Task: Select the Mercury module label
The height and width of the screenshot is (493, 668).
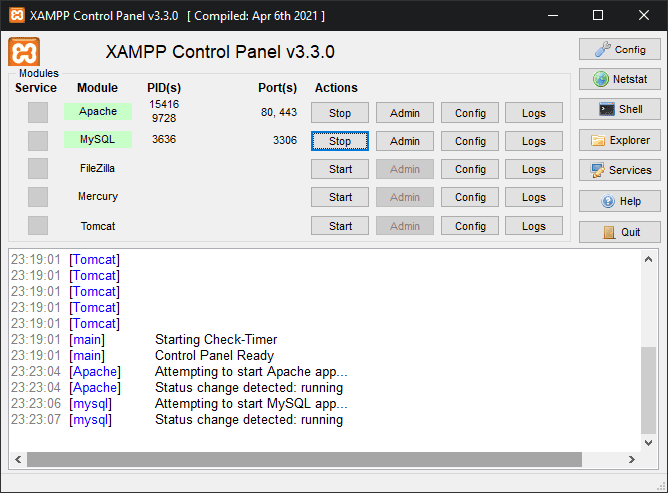Action: [x=98, y=196]
